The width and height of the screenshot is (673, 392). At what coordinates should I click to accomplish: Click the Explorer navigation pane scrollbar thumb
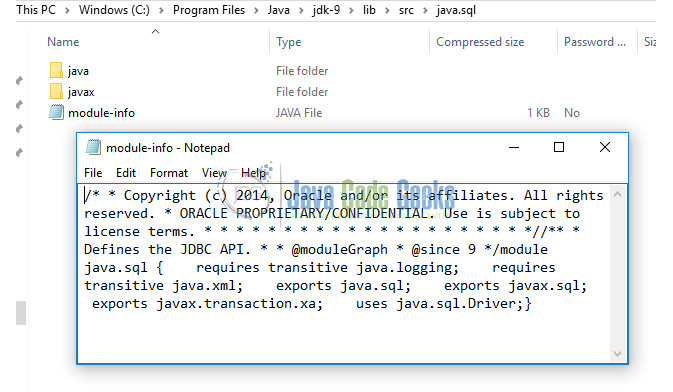point(21,313)
